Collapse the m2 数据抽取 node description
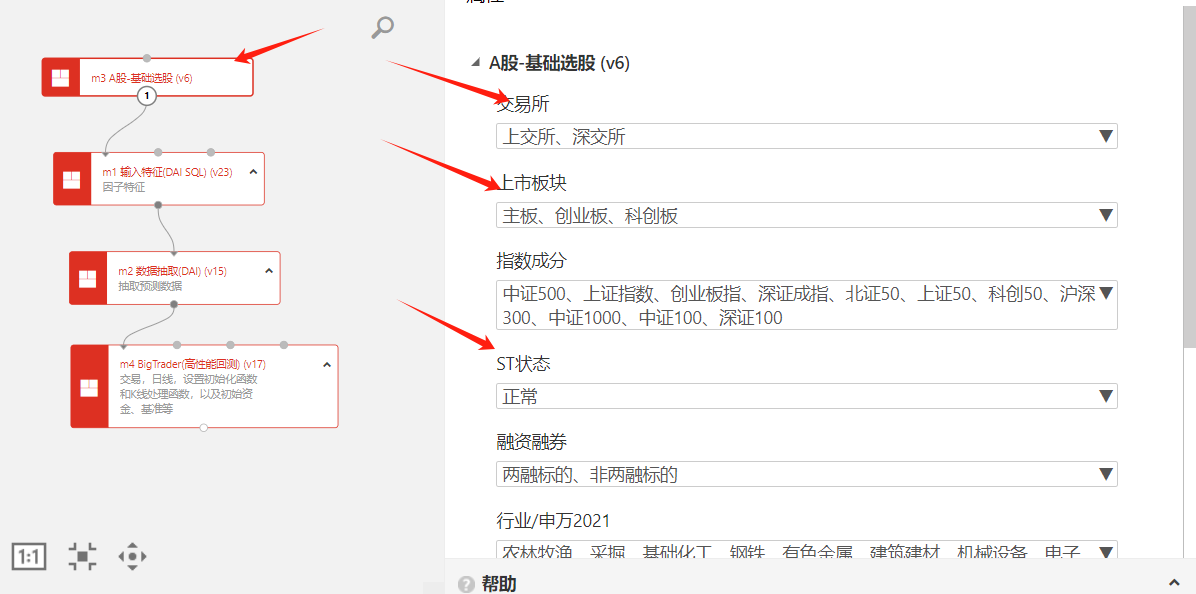The height and width of the screenshot is (594, 1196). tap(269, 271)
